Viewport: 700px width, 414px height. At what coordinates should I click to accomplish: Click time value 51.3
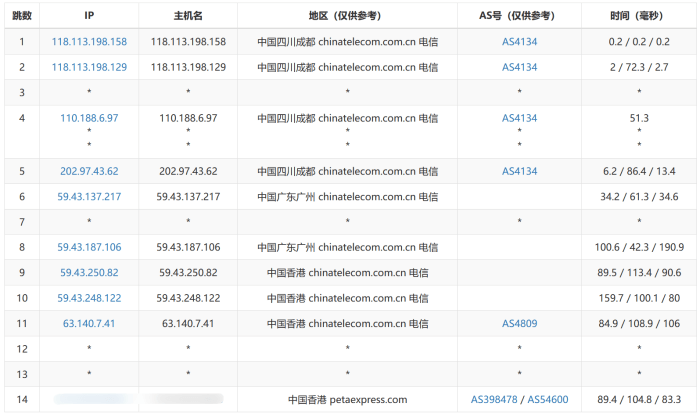[639, 118]
